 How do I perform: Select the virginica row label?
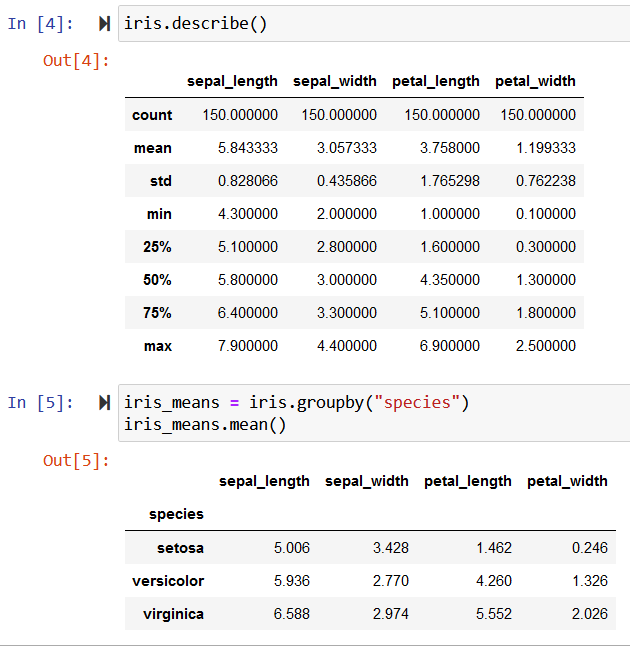pyautogui.click(x=173, y=614)
